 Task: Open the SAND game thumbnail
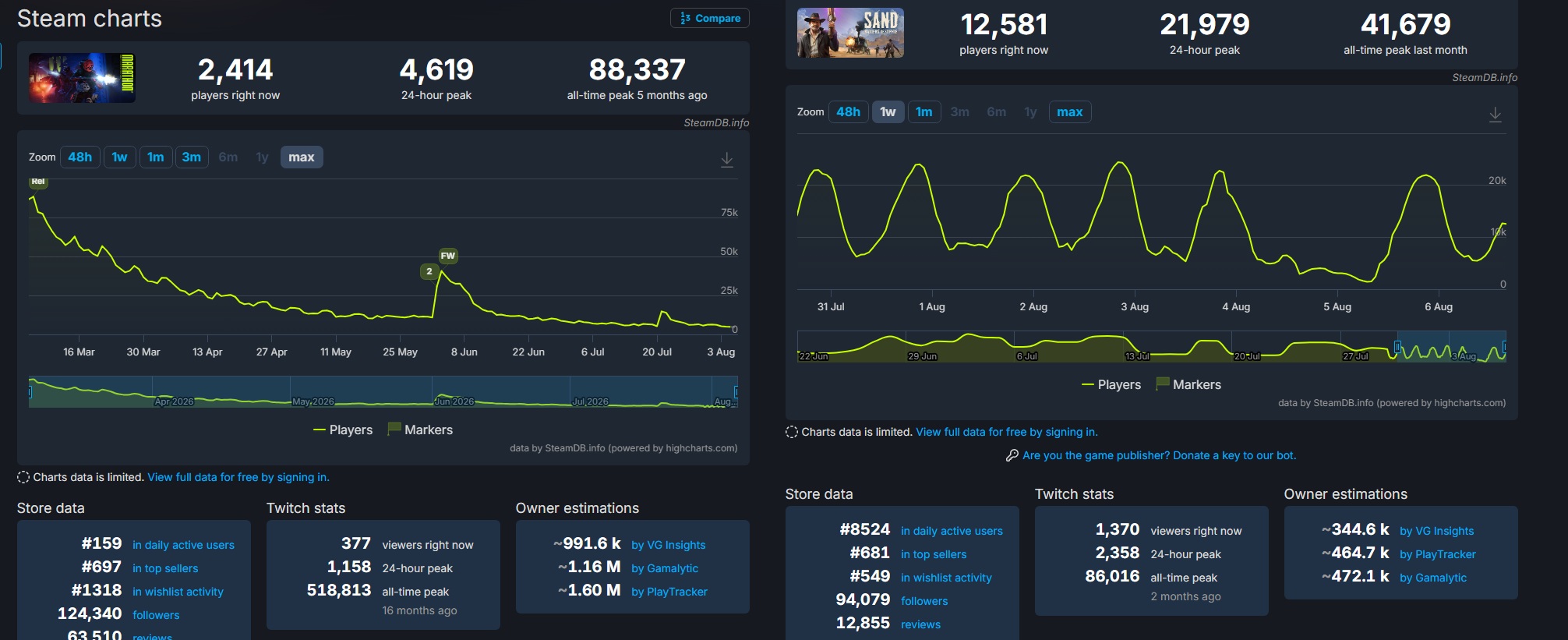pyautogui.click(x=850, y=33)
